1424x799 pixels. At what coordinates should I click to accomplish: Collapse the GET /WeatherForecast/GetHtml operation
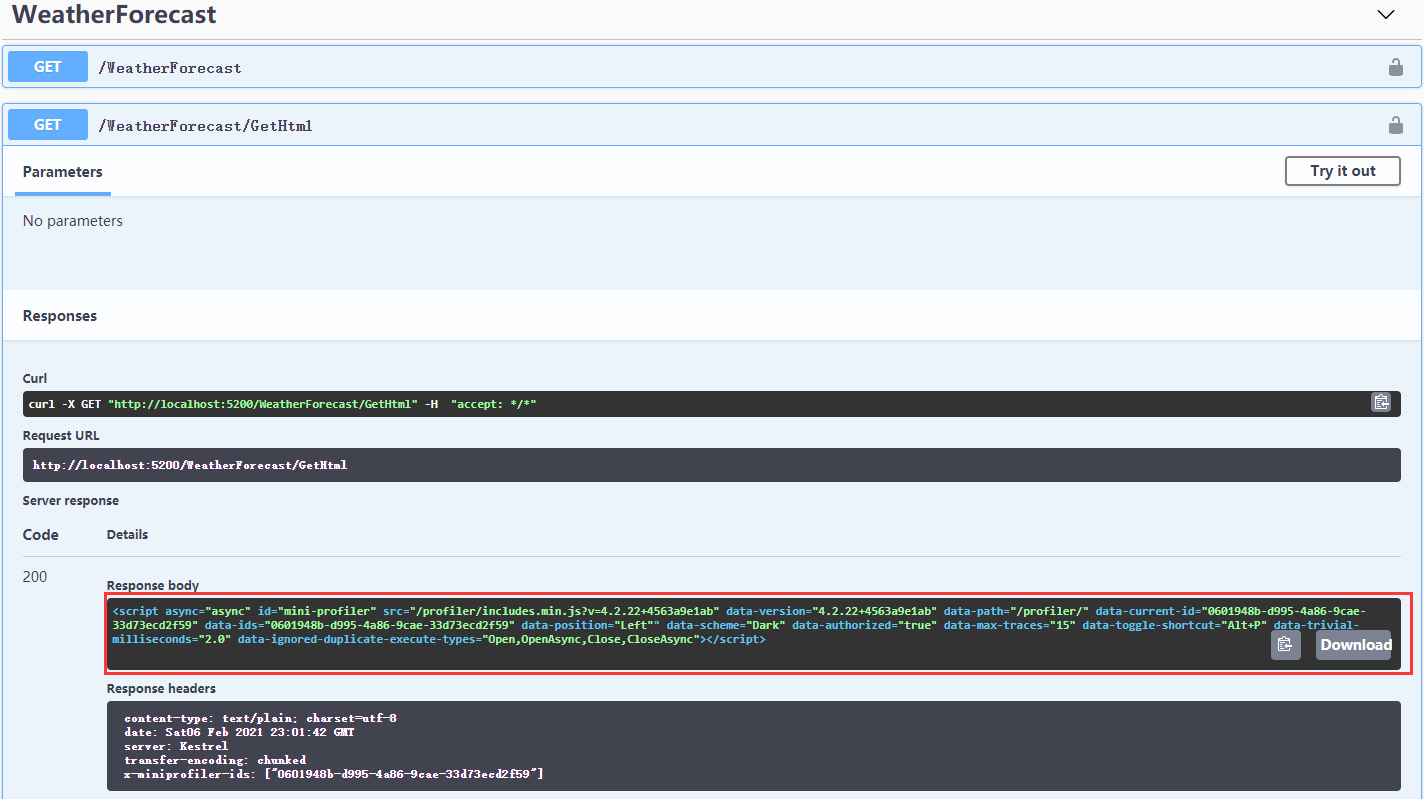(711, 125)
